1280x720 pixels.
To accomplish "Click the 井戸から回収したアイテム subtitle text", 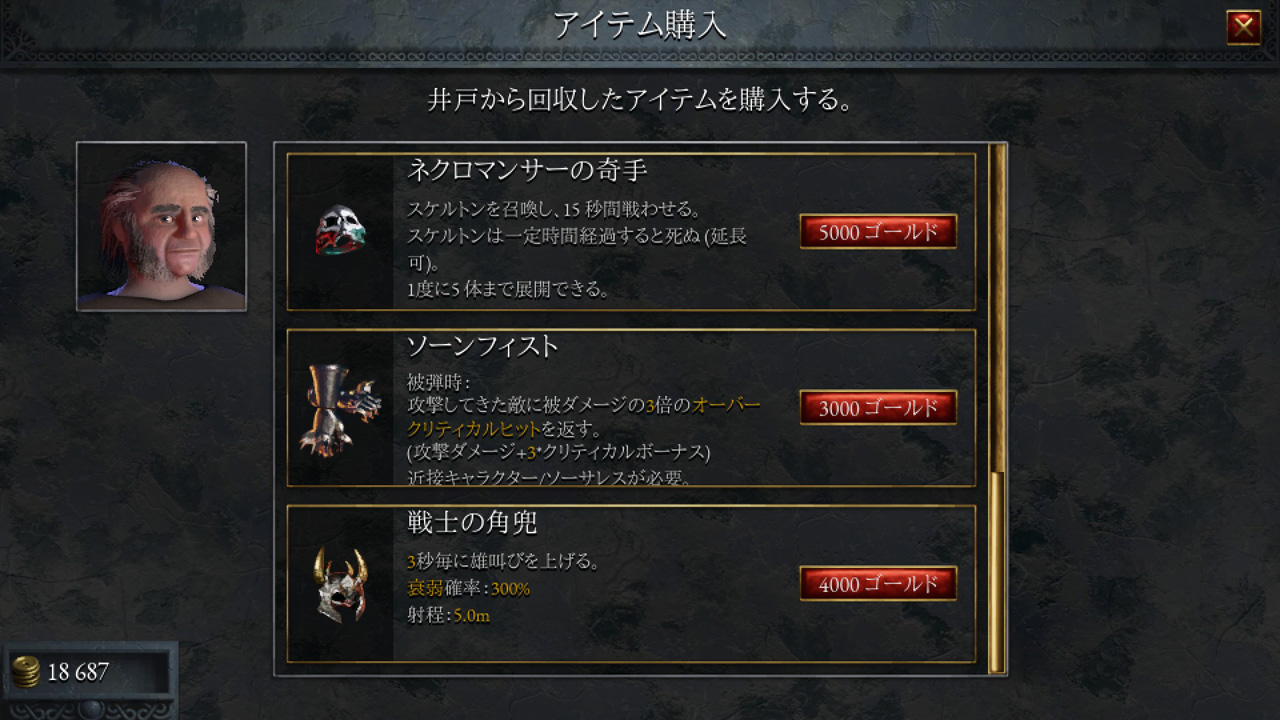I will click(640, 100).
